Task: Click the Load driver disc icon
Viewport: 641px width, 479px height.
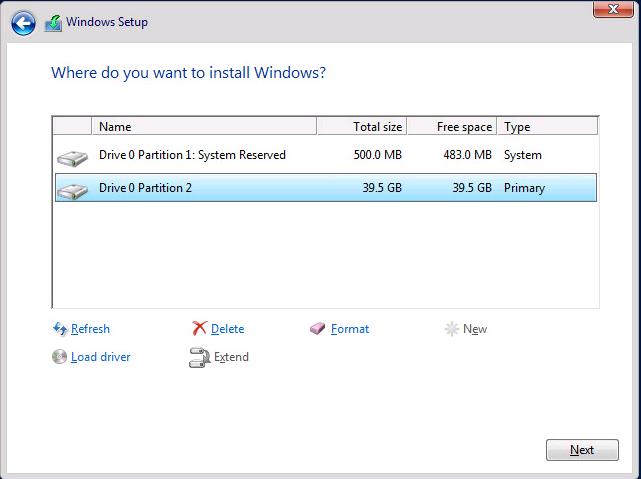Action: 59,356
